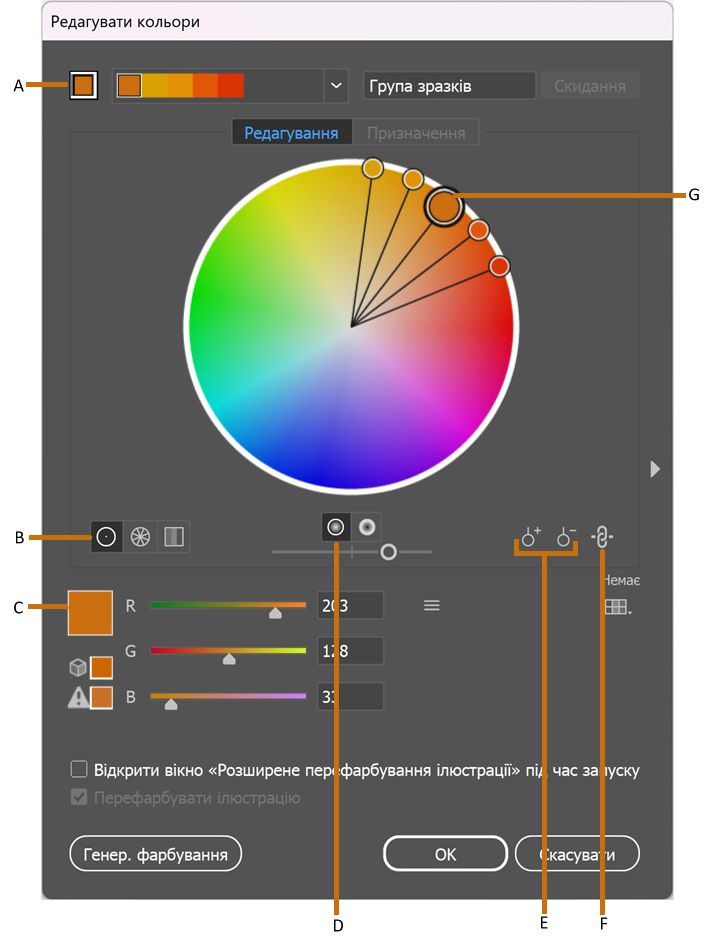Viewport: 723px width, 949px height.
Task: Open the swatch library limit grid dropdown
Action: 616,607
